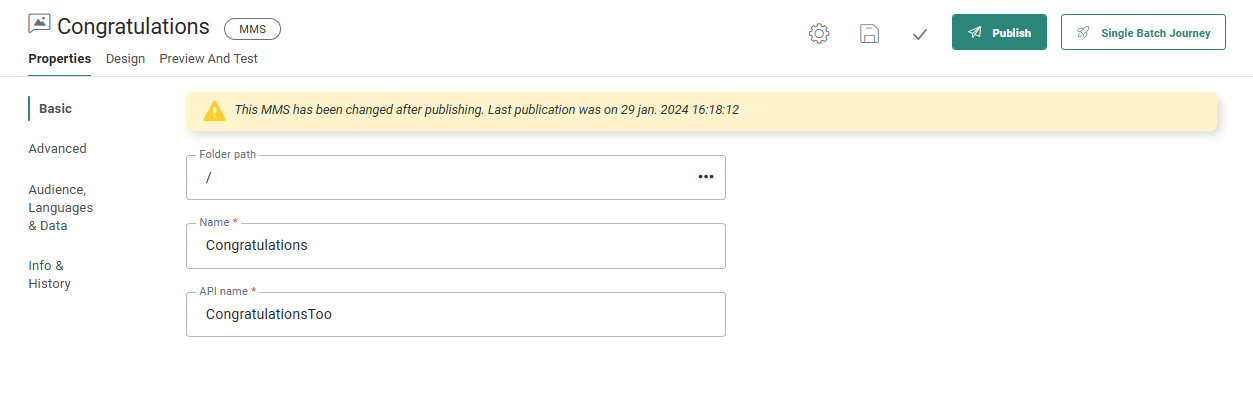Click the API name text field
Screen dimensions: 1253x403
pos(455,314)
